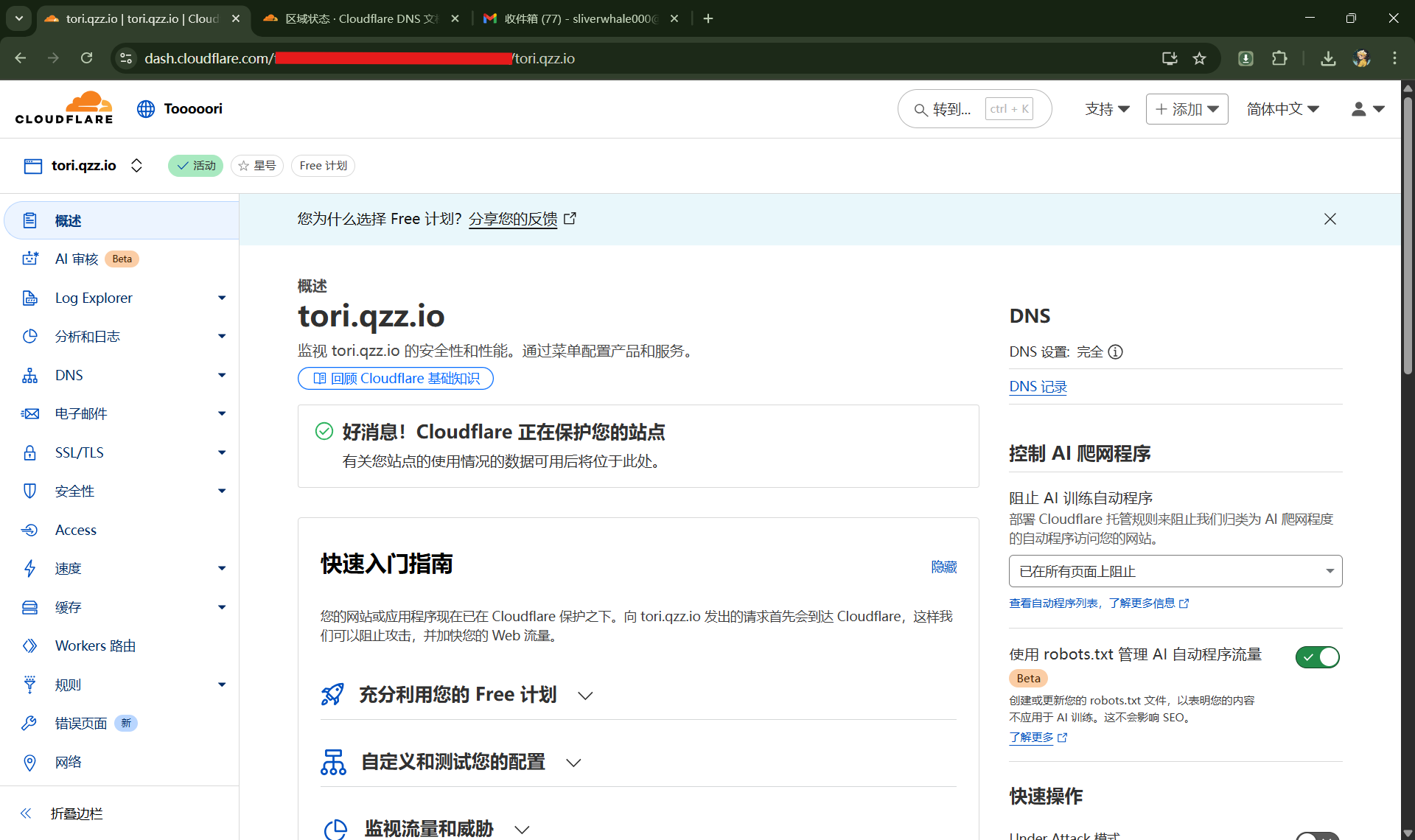Click the review Cloudflare basics button
Image resolution: width=1415 pixels, height=840 pixels.
point(396,379)
